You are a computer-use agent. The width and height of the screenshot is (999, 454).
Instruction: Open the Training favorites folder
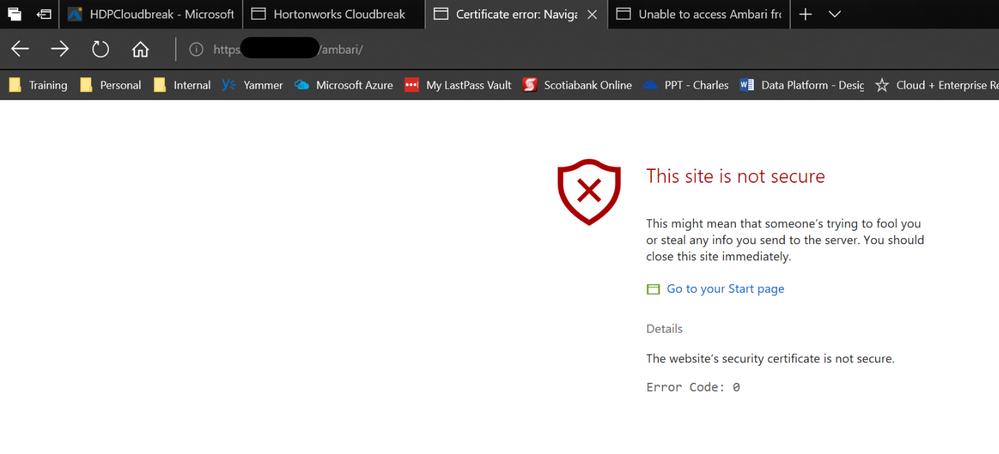(38, 85)
